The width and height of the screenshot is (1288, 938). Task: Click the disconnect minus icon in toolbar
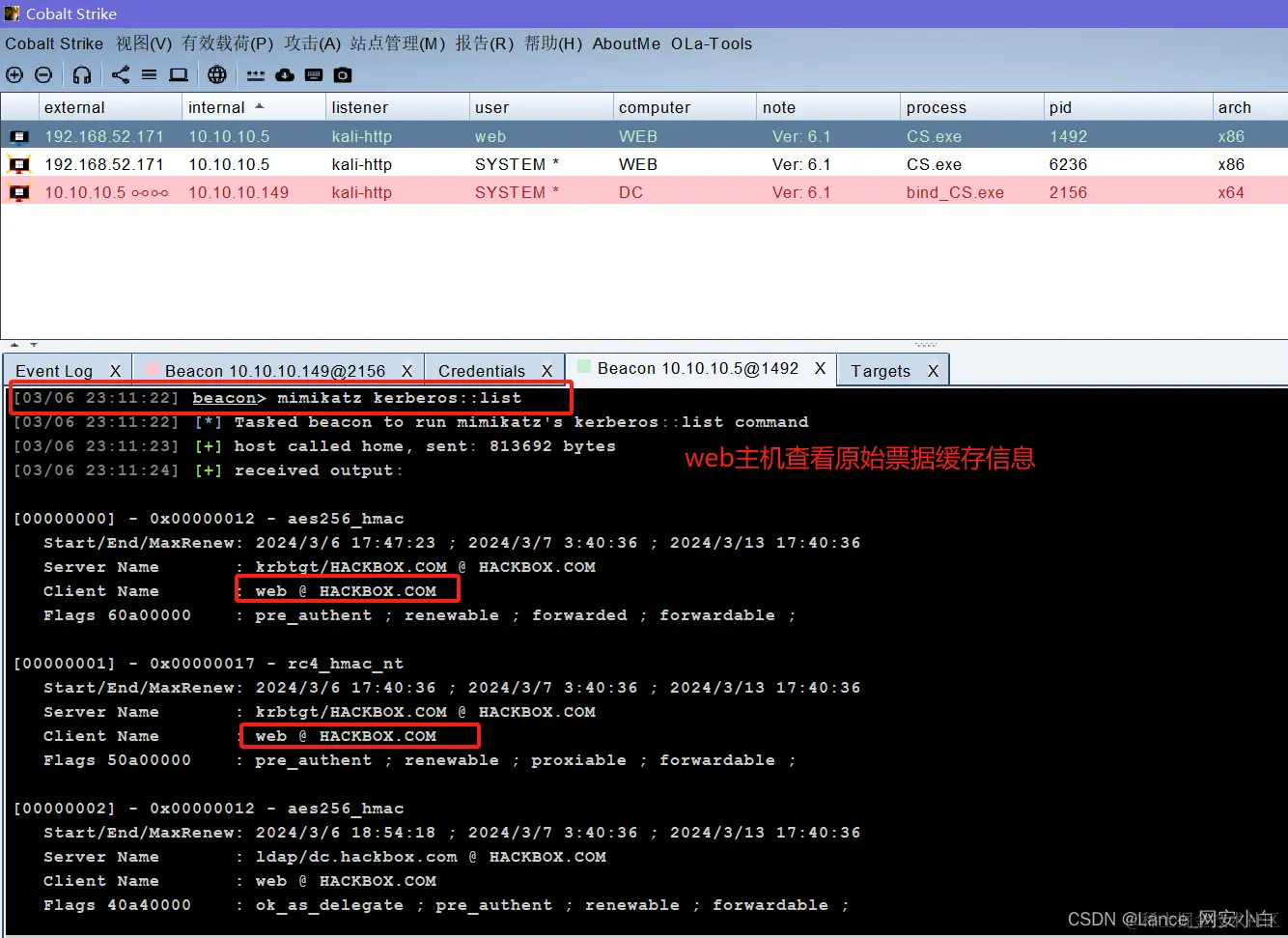coord(43,74)
